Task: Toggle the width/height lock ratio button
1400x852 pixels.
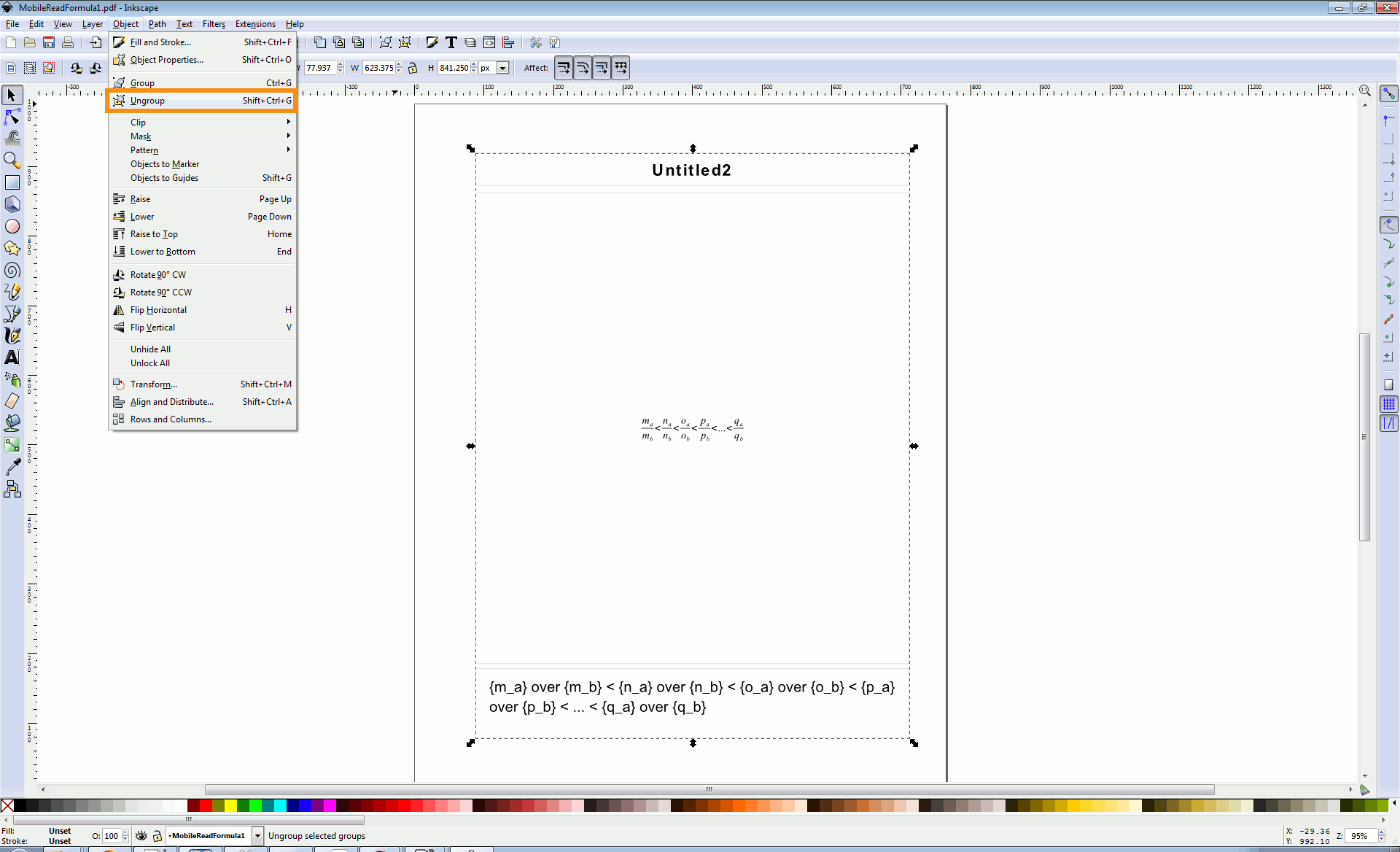Action: tap(413, 68)
